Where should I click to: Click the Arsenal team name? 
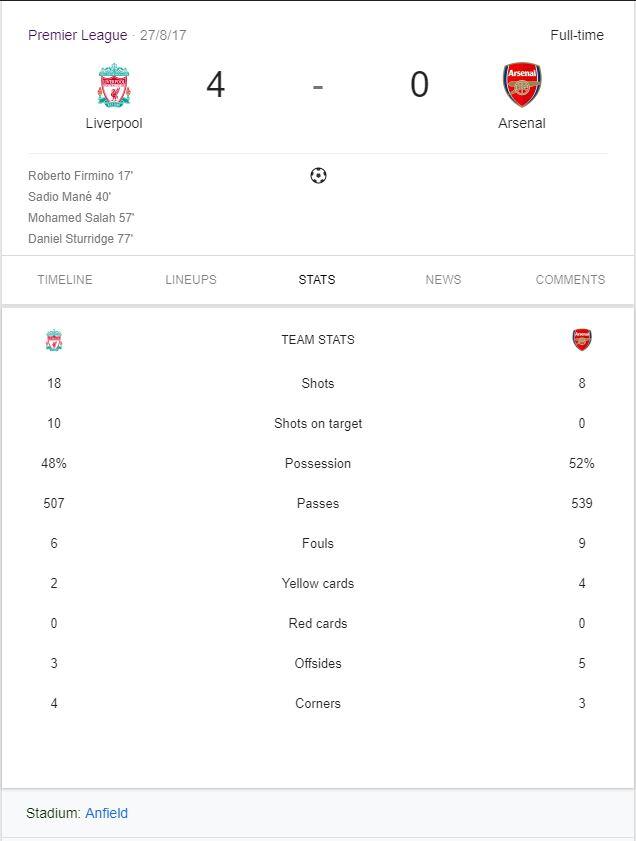coord(522,124)
